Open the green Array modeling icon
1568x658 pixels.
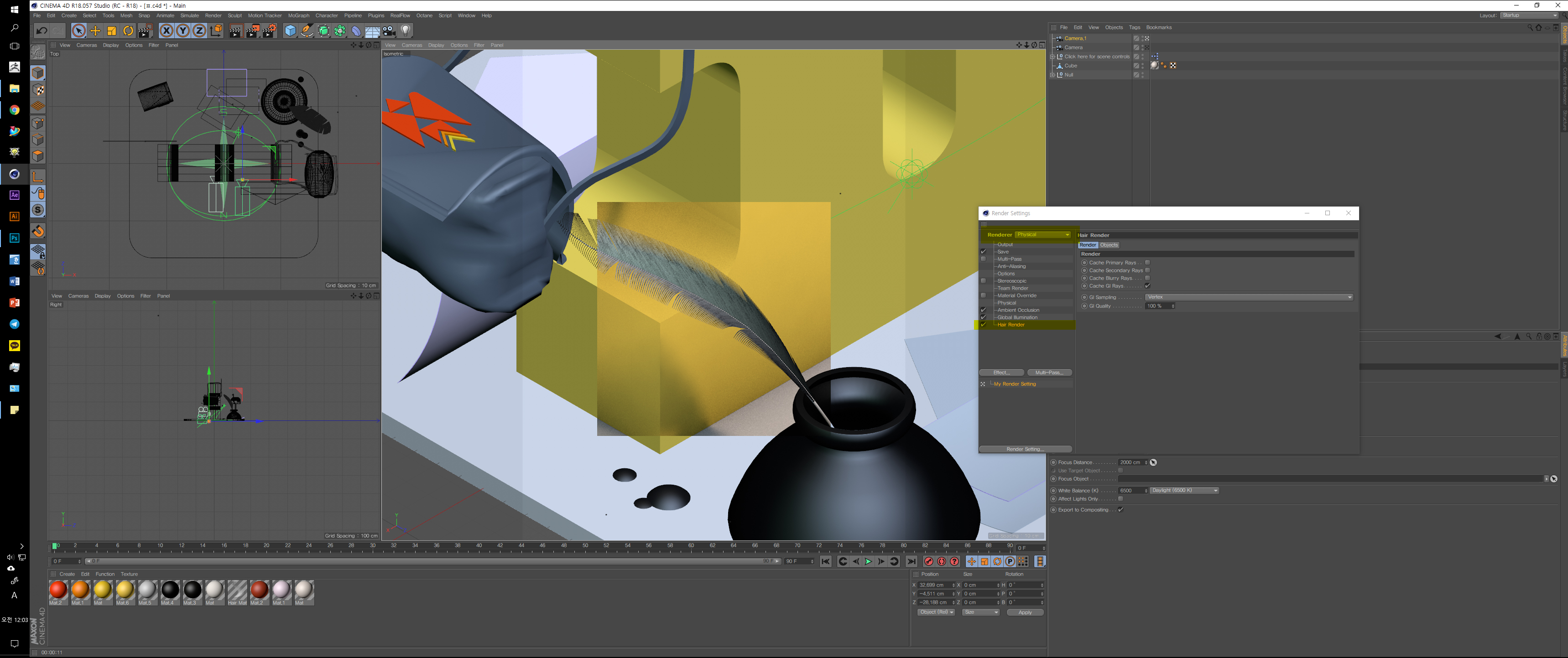(x=340, y=31)
